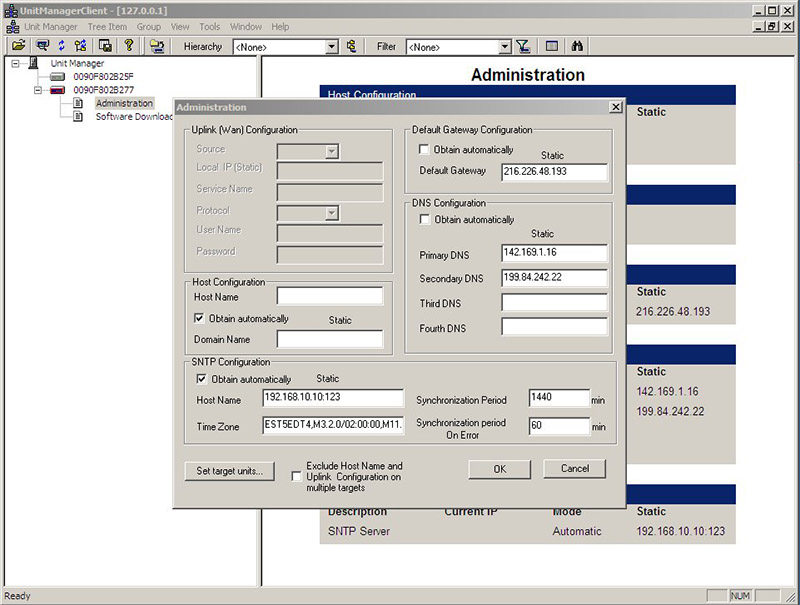This screenshot has height=605, width=800.
Task: Select the 0090F802B25F tree item
Action: coord(104,77)
